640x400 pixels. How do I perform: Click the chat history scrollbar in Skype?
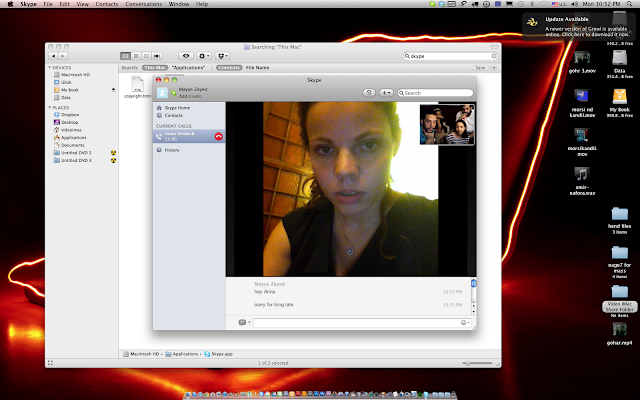(473, 296)
